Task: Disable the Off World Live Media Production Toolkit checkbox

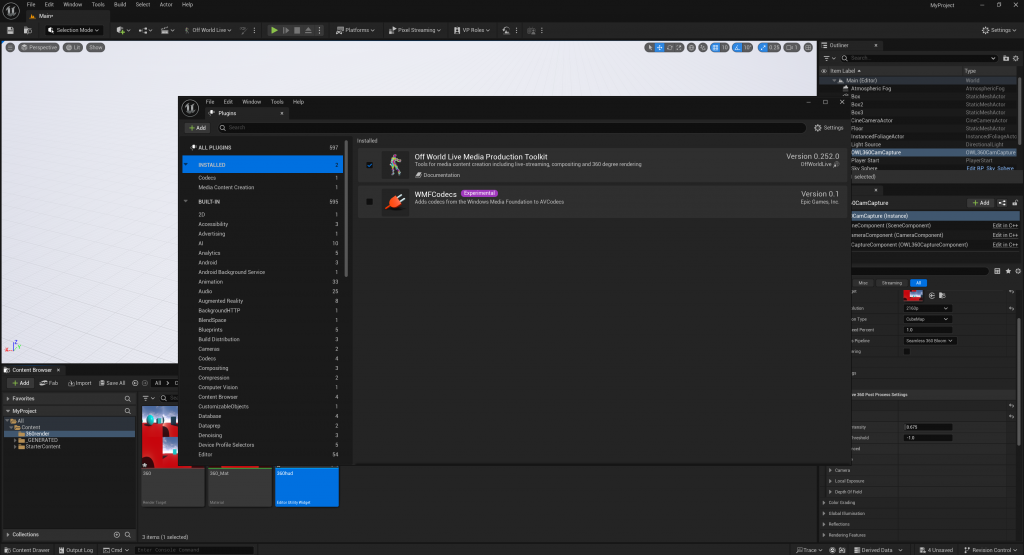Action: coord(370,165)
